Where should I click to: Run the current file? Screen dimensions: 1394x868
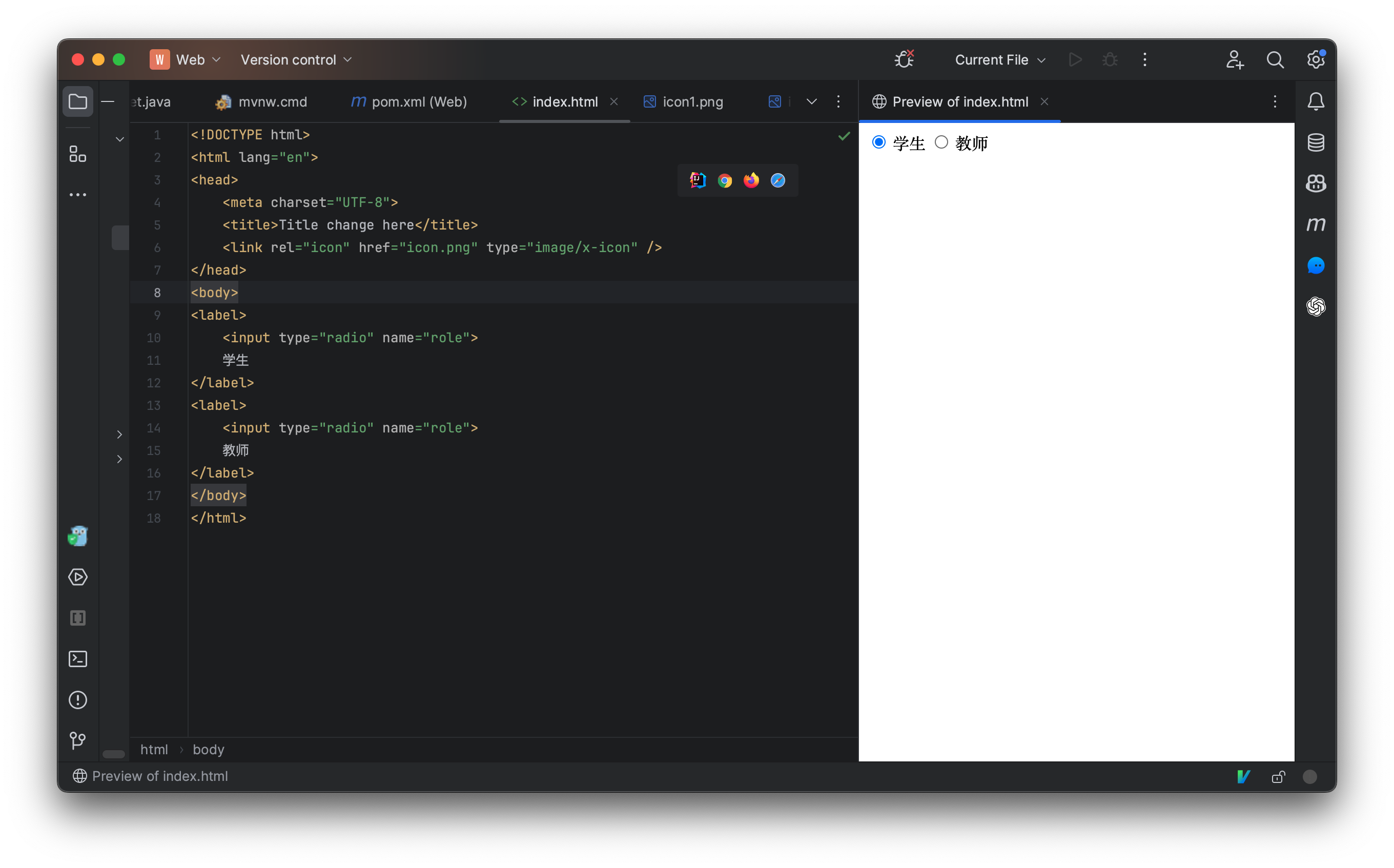[1075, 60]
